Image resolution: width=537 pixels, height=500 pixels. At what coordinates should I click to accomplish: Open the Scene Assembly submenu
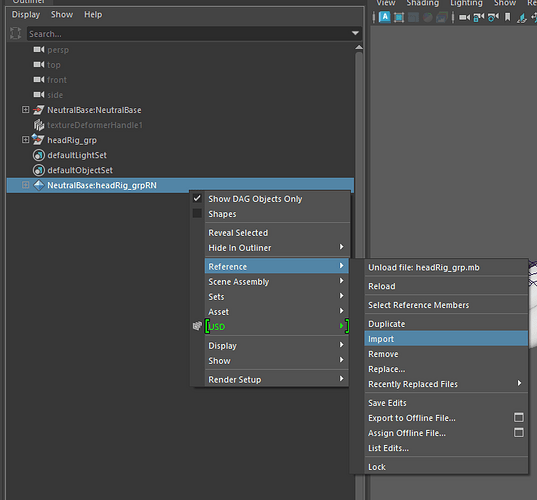pos(277,282)
